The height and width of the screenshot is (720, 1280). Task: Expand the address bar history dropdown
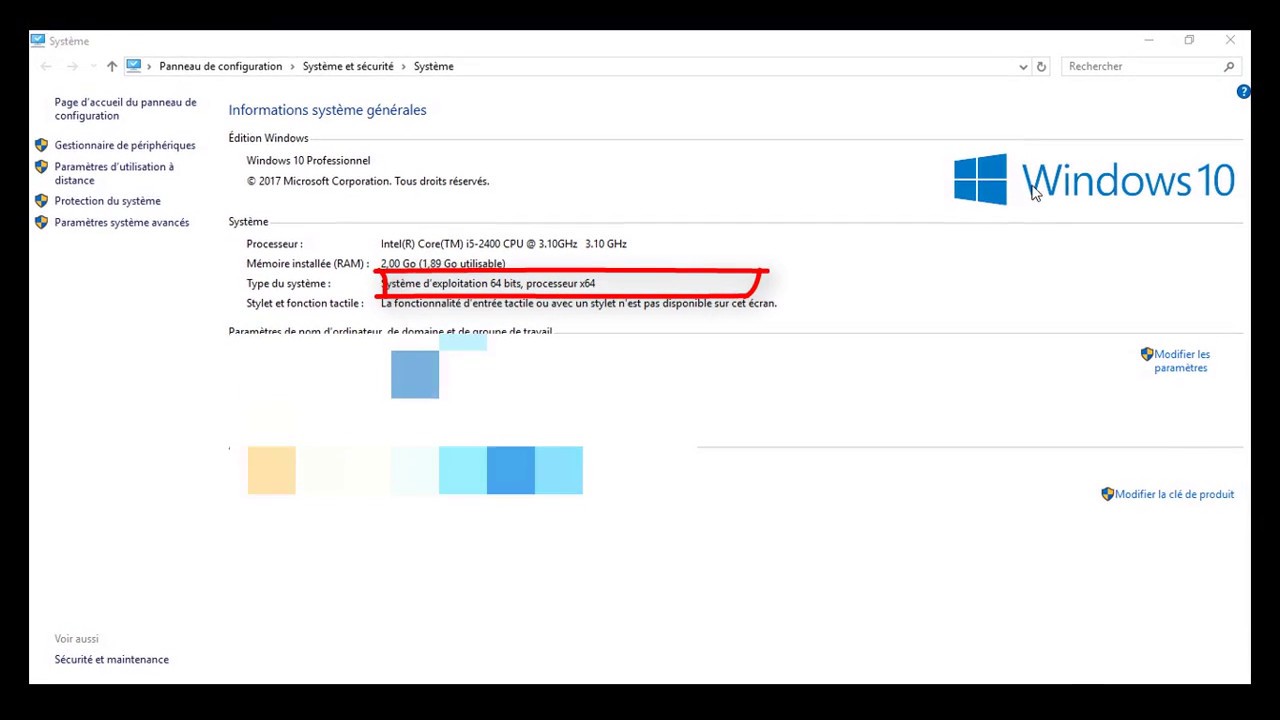(1023, 66)
